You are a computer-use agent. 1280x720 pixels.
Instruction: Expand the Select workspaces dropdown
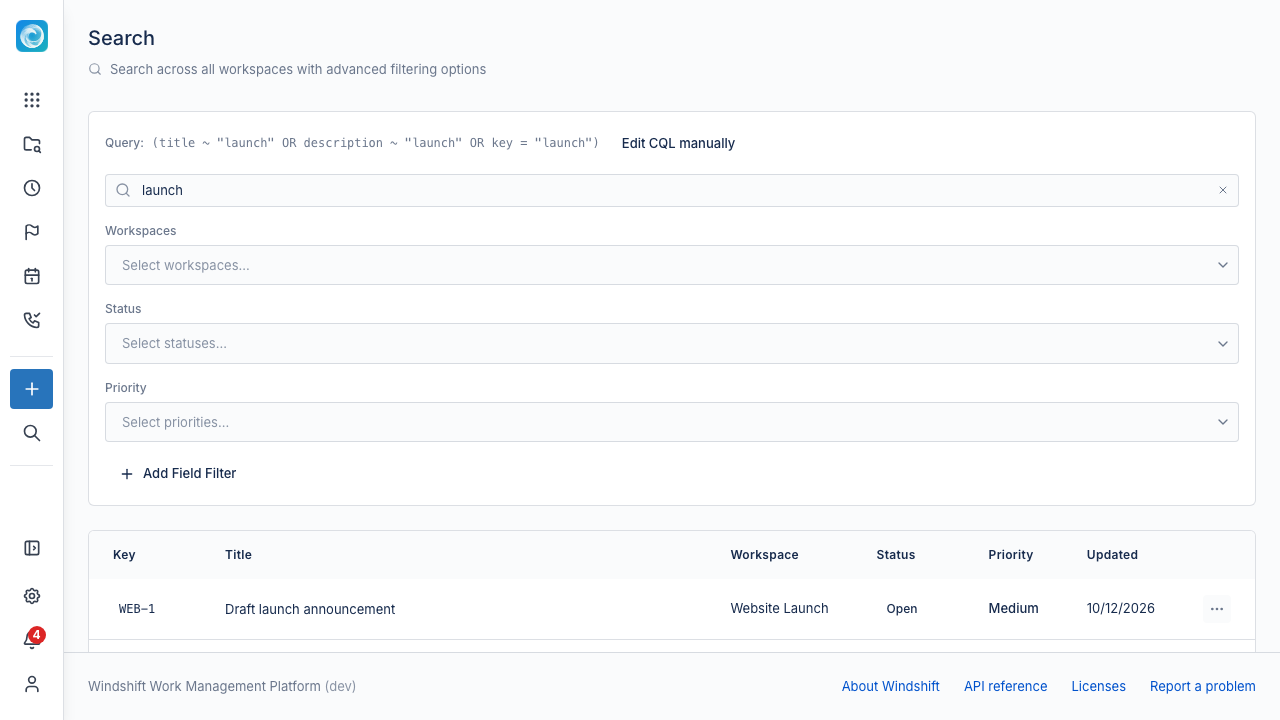pos(672,265)
